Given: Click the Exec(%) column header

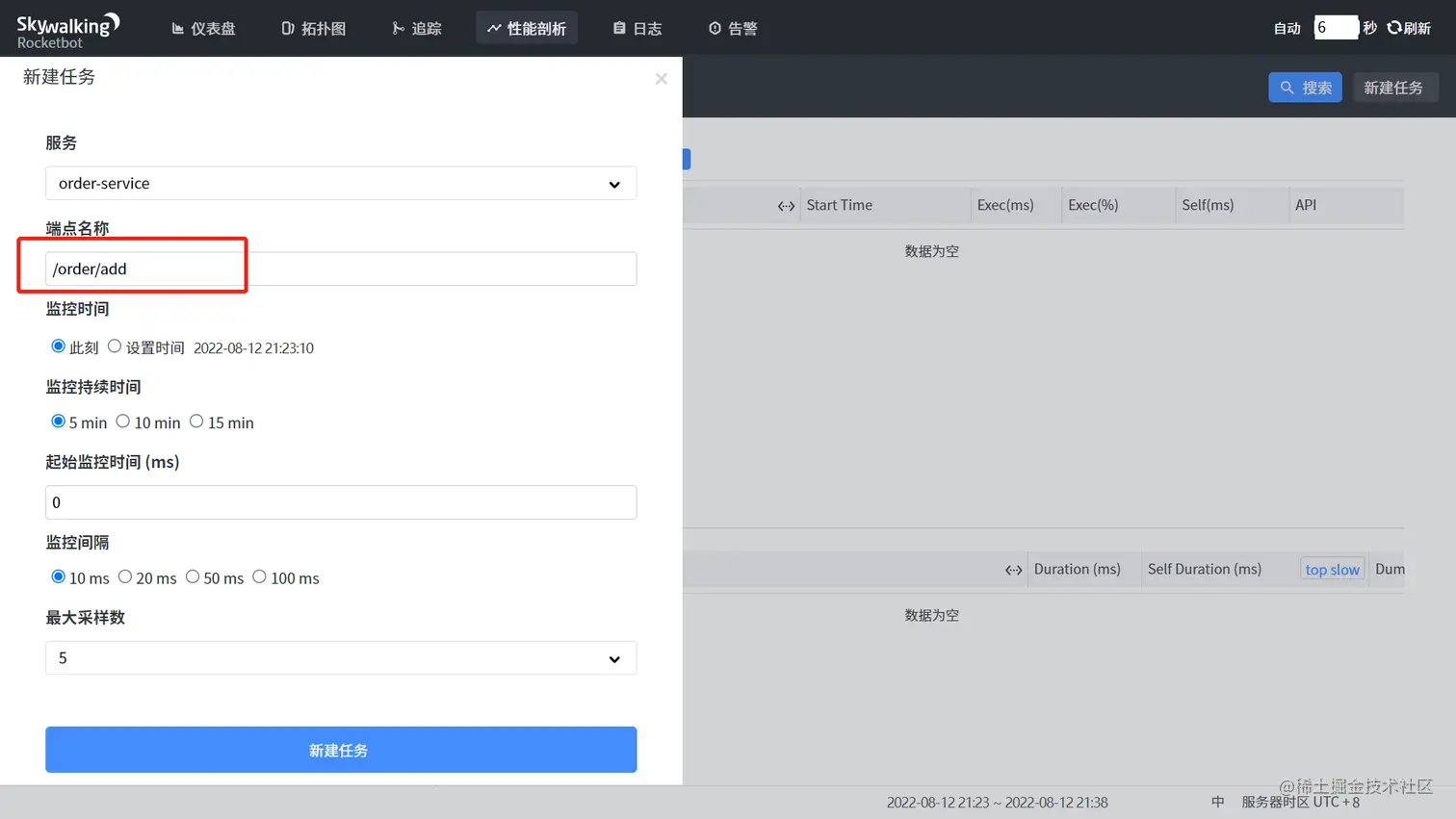Looking at the screenshot, I should [x=1093, y=205].
